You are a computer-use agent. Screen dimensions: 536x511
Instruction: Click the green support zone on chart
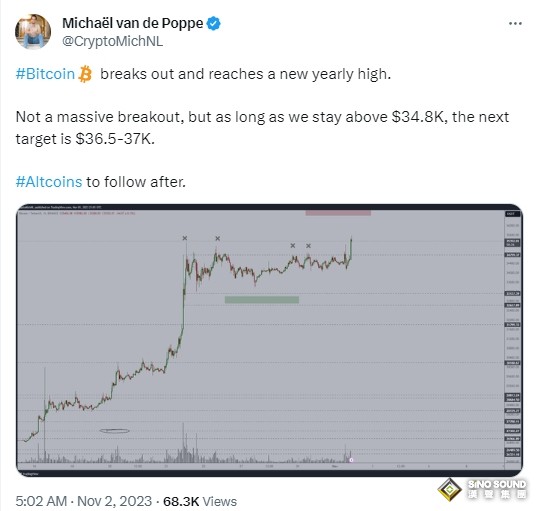click(262, 300)
